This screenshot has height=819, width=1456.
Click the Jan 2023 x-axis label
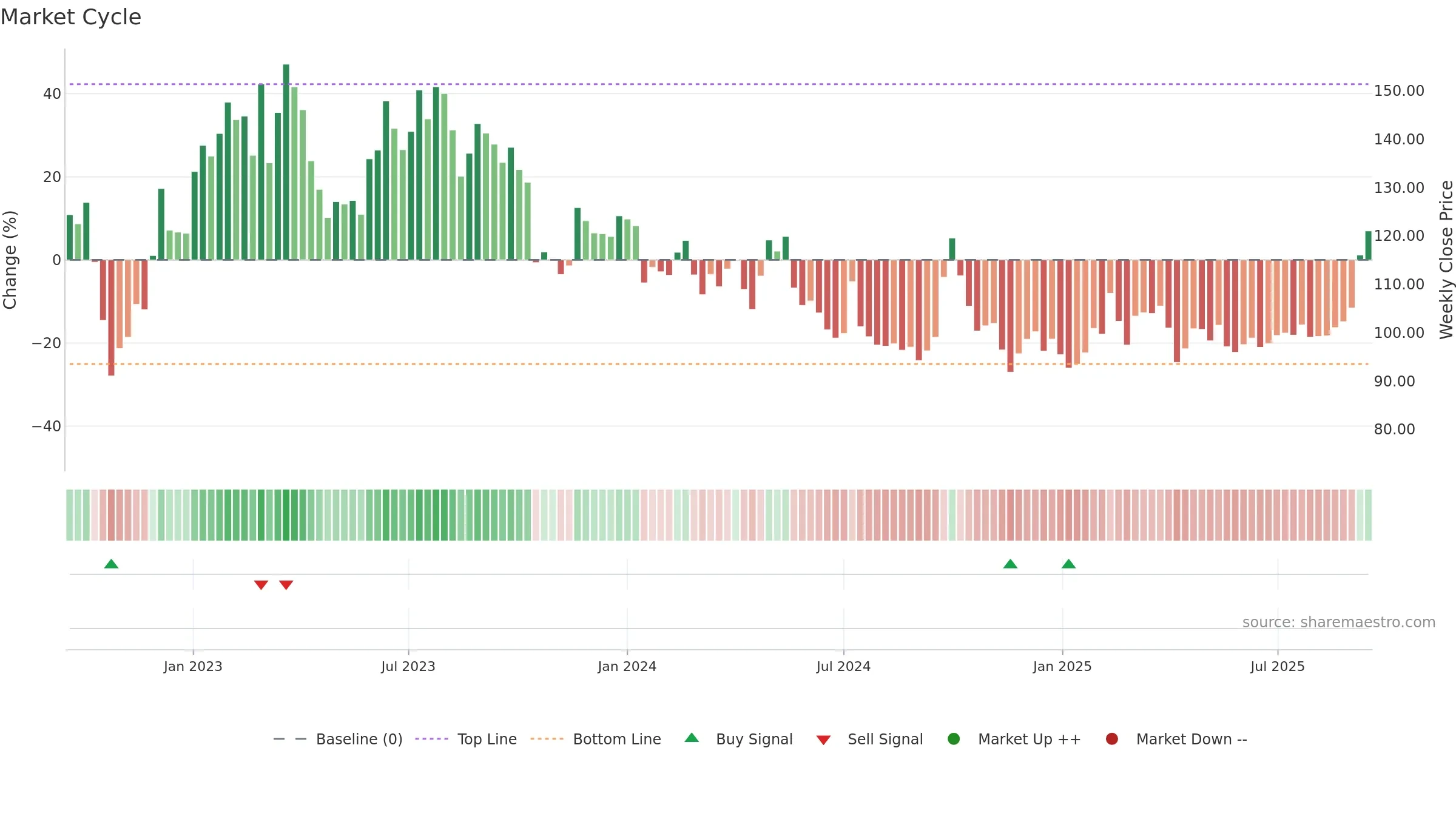193,666
